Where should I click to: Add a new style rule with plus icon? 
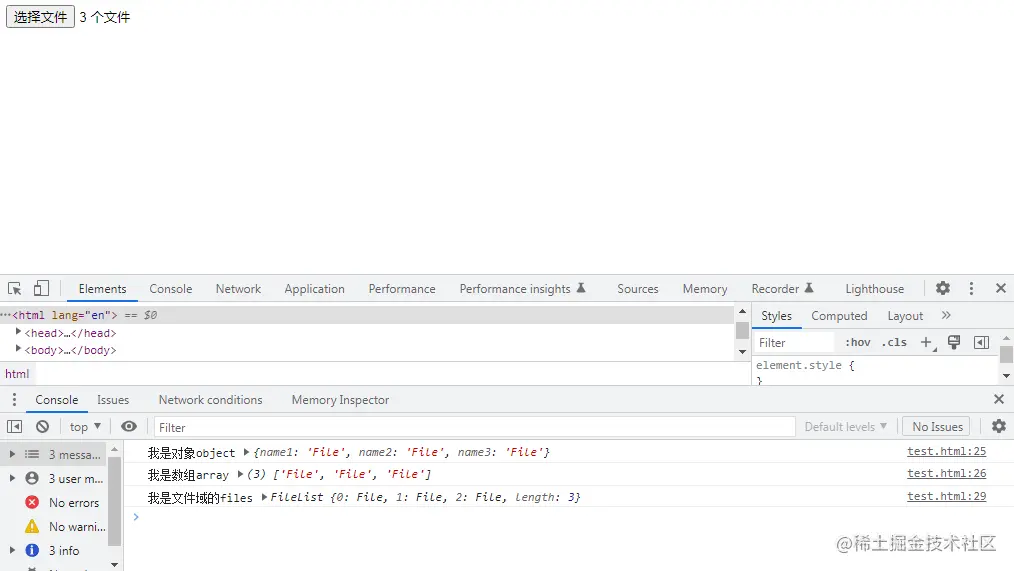tap(927, 343)
